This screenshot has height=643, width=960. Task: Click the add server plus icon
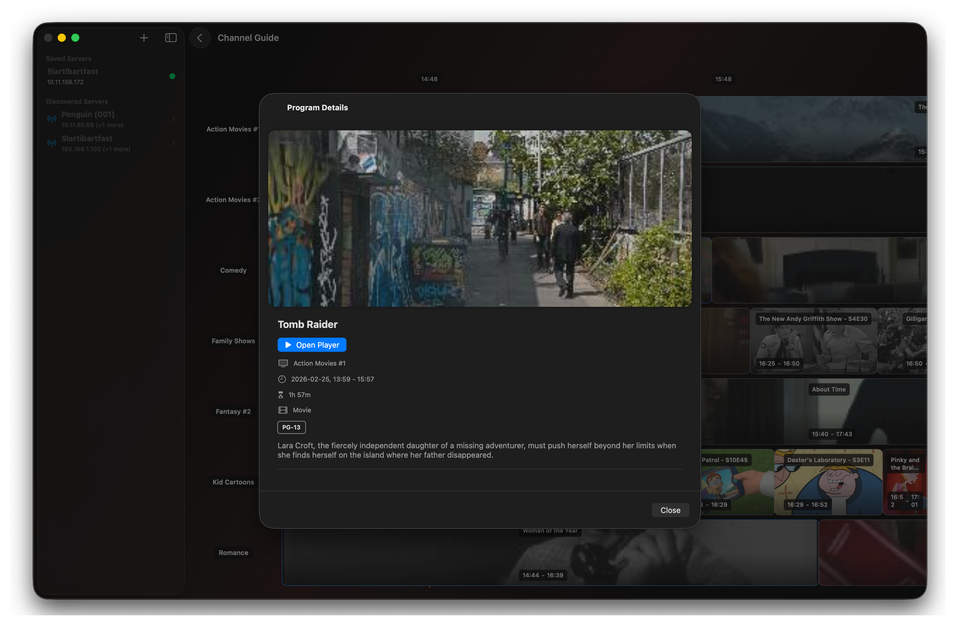pos(144,37)
